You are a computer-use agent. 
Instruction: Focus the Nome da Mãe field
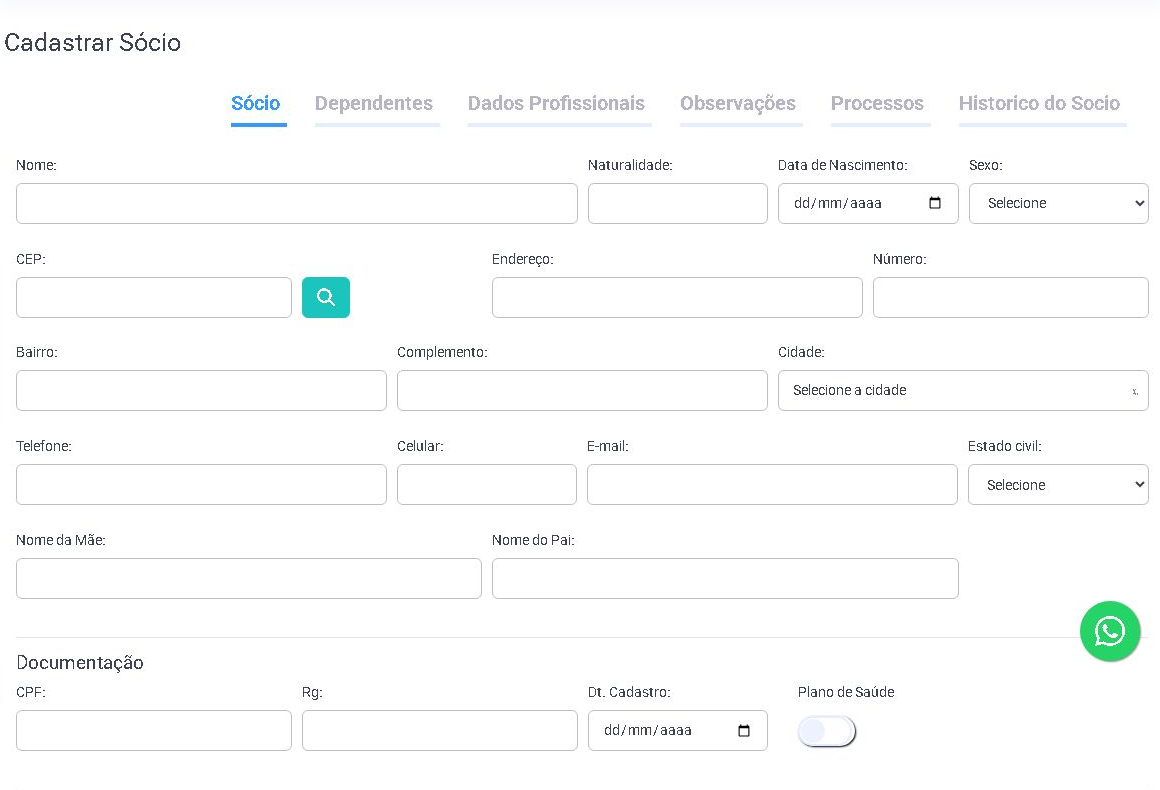click(249, 578)
